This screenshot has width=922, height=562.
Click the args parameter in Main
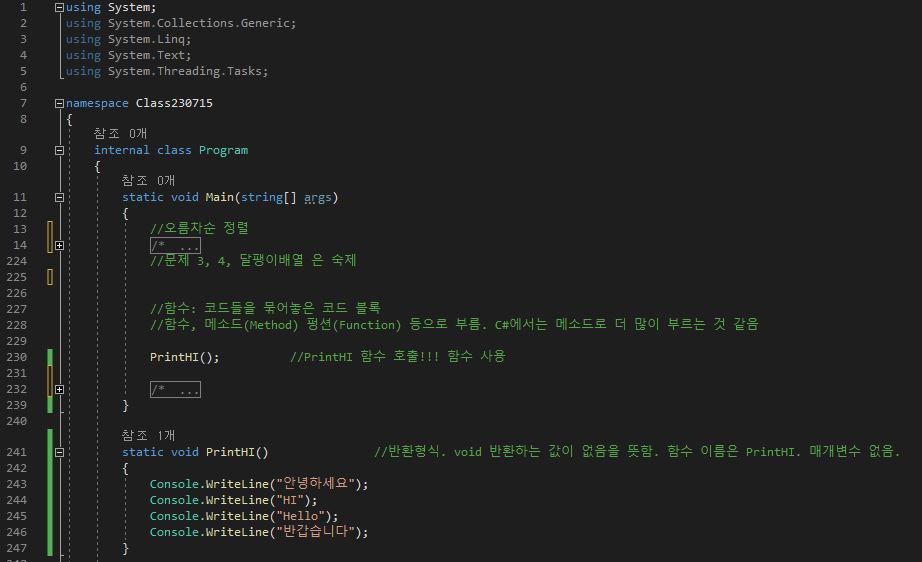[x=318, y=198]
